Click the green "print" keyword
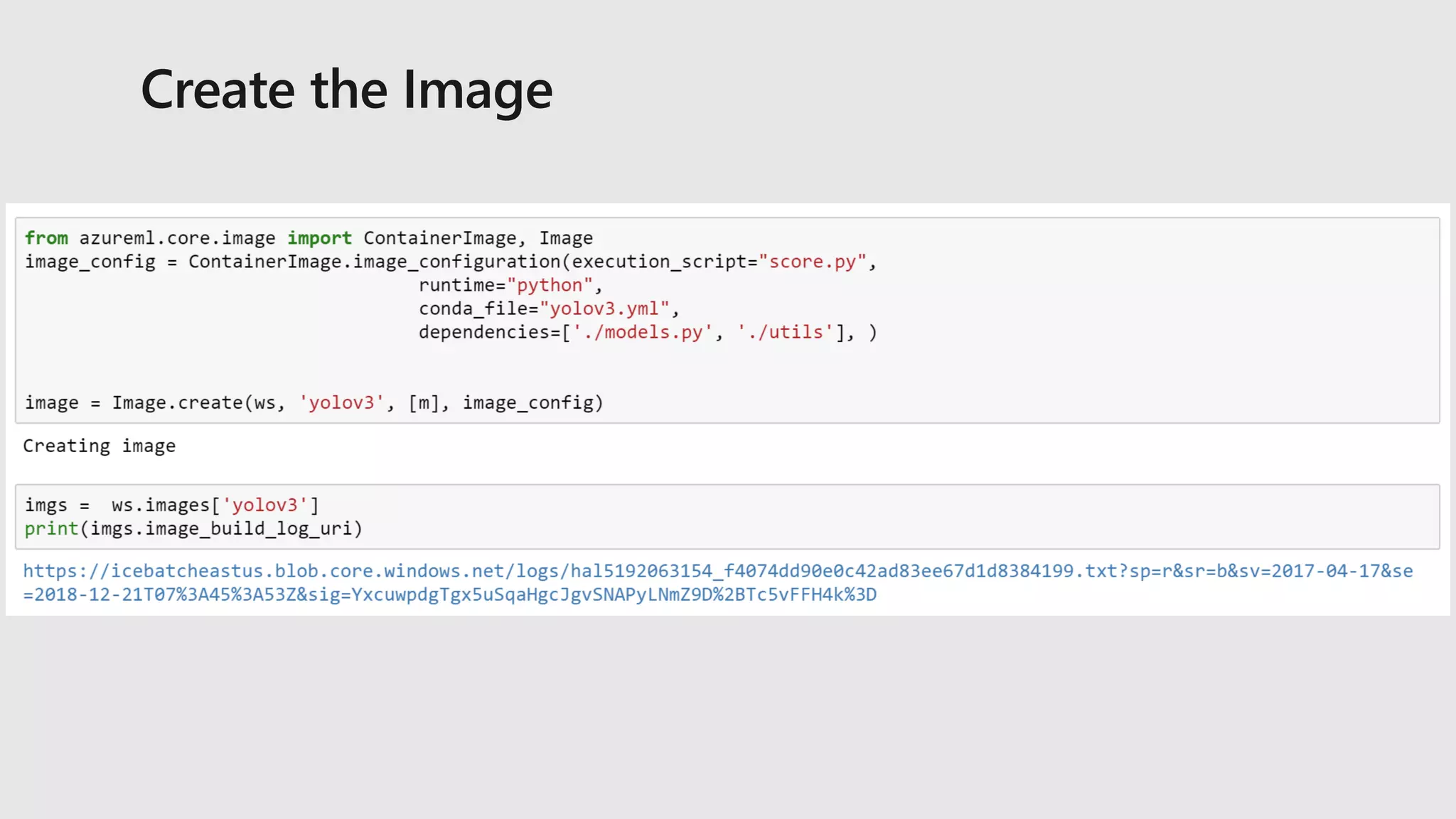This screenshot has height=819, width=1456. [x=51, y=528]
